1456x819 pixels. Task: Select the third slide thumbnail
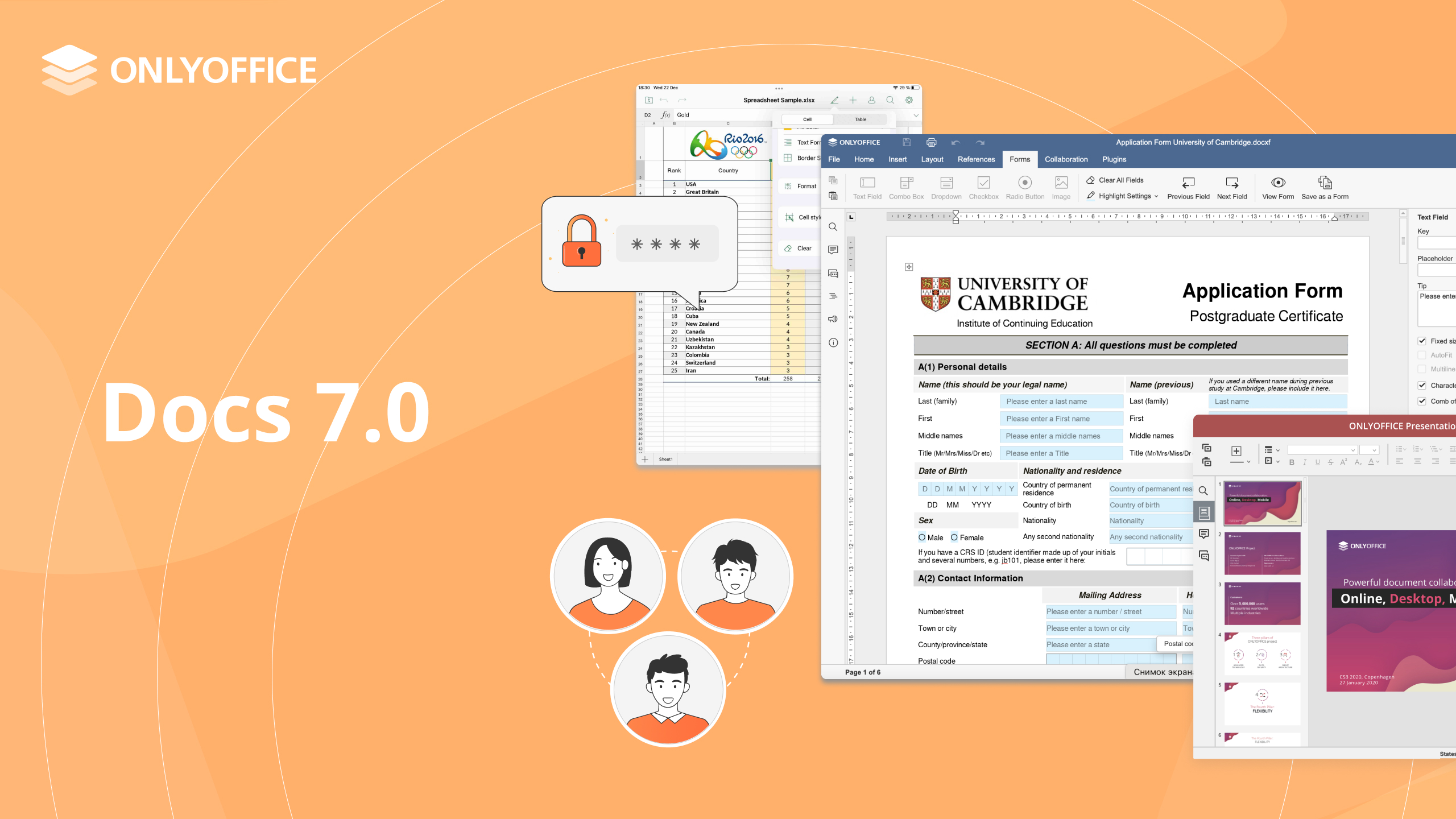pos(1262,603)
